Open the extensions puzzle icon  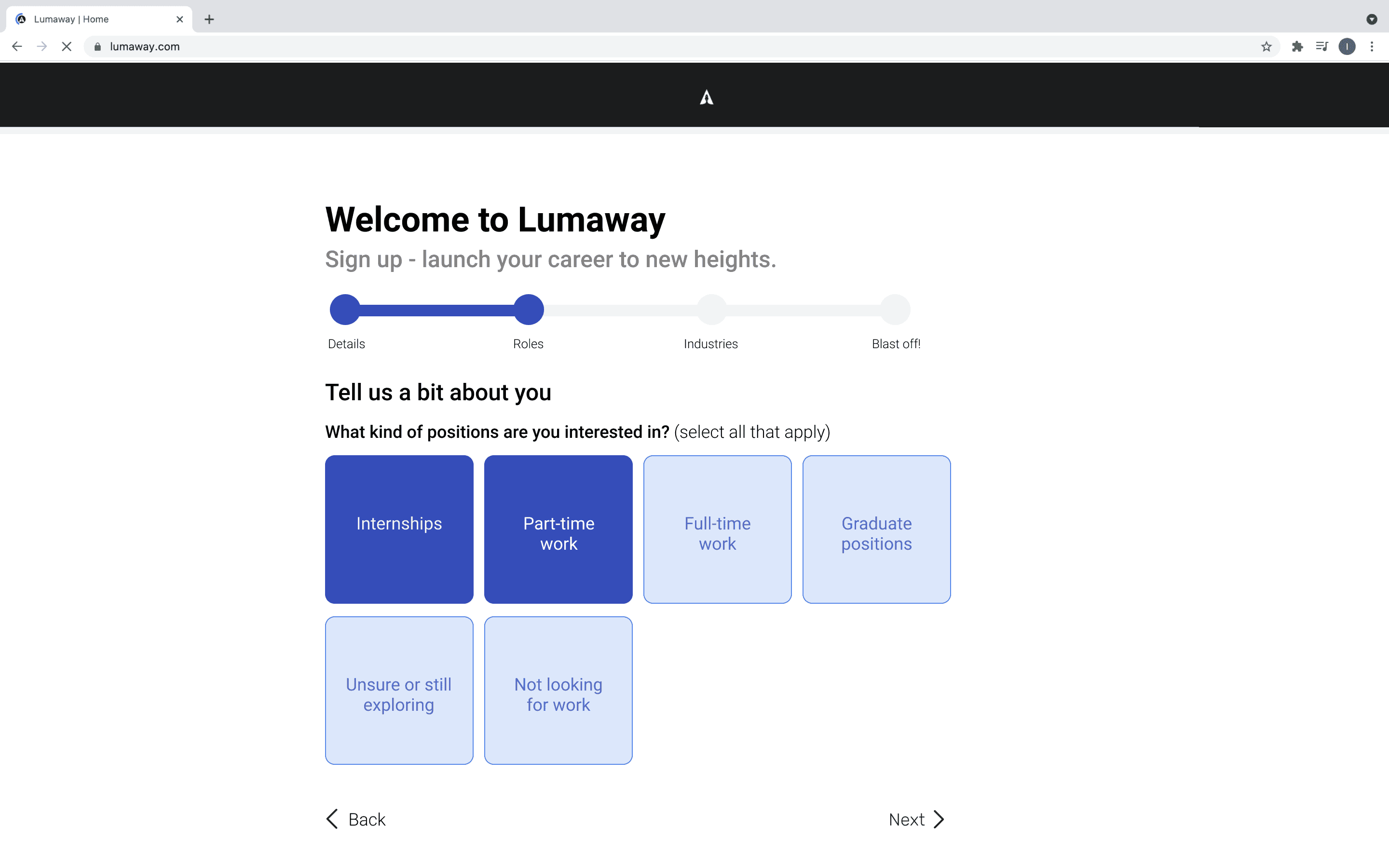click(1297, 46)
